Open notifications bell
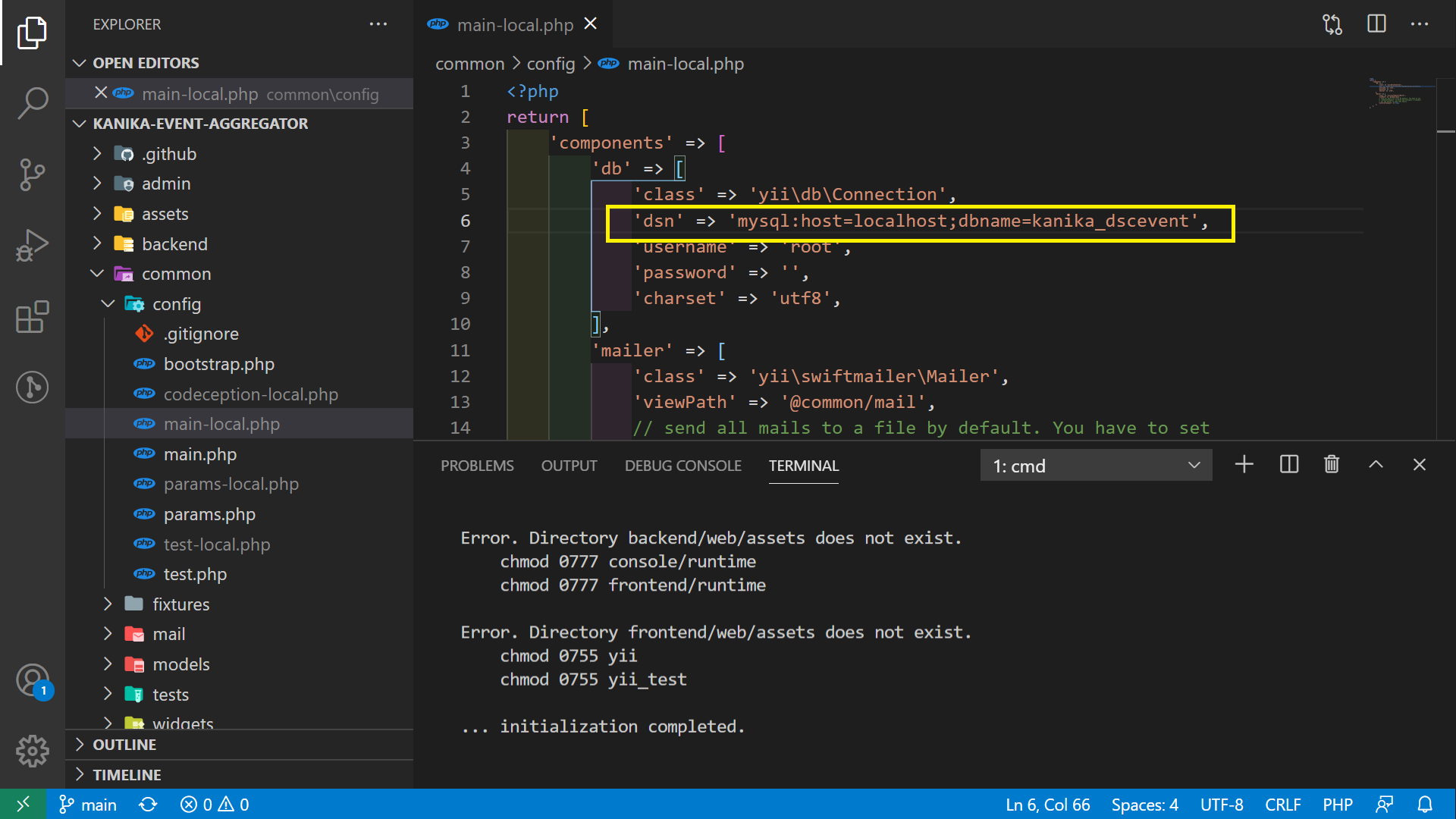This screenshot has height=819, width=1456. [x=1425, y=804]
